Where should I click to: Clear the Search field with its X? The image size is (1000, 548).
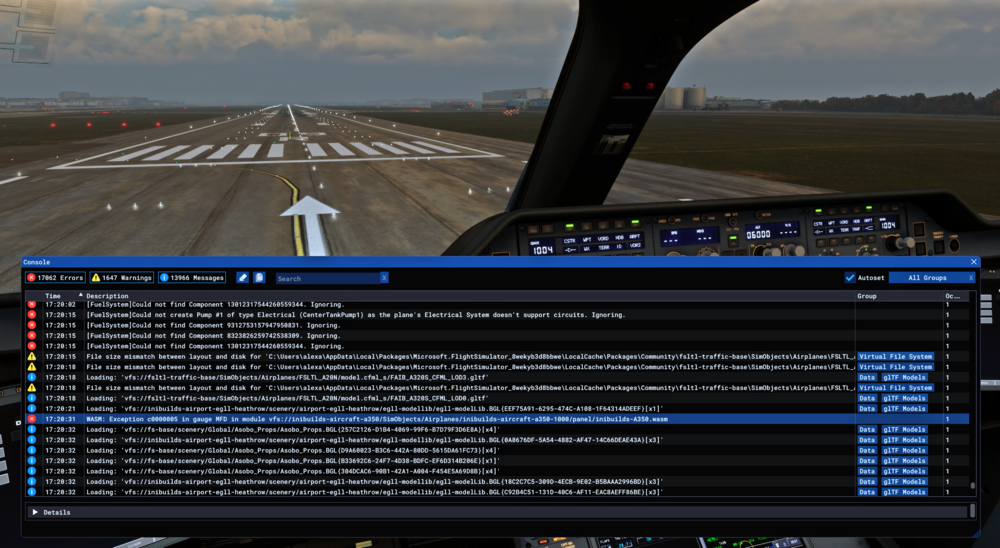pos(384,278)
